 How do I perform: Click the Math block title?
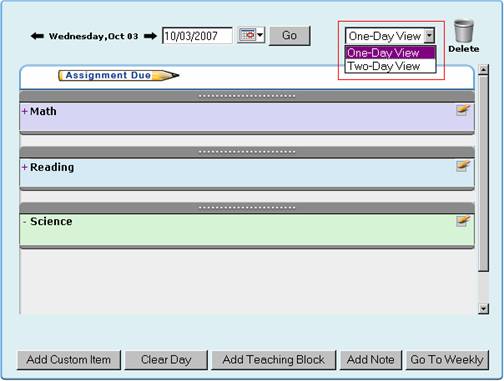(43, 111)
